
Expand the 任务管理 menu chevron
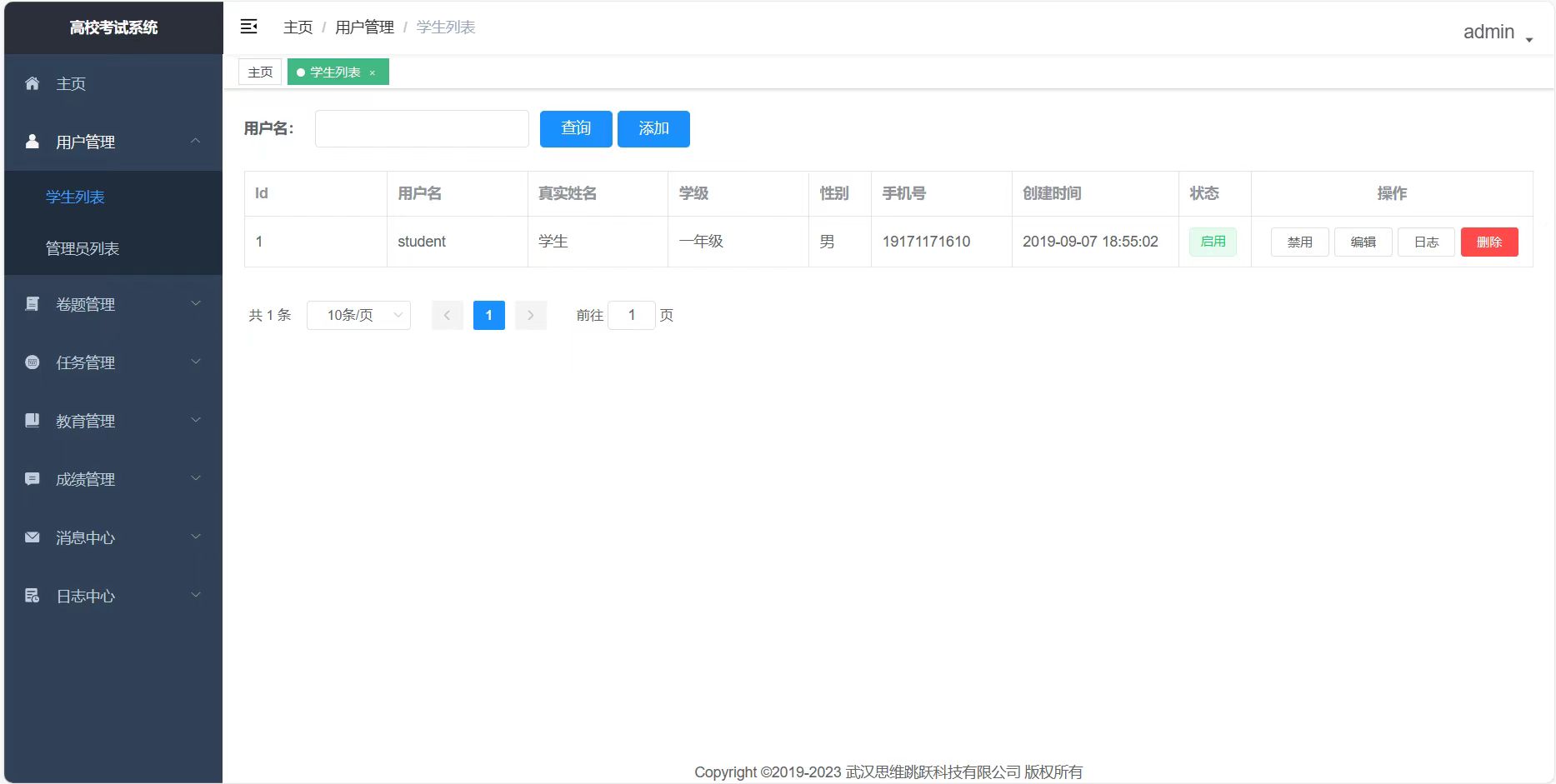(x=196, y=362)
